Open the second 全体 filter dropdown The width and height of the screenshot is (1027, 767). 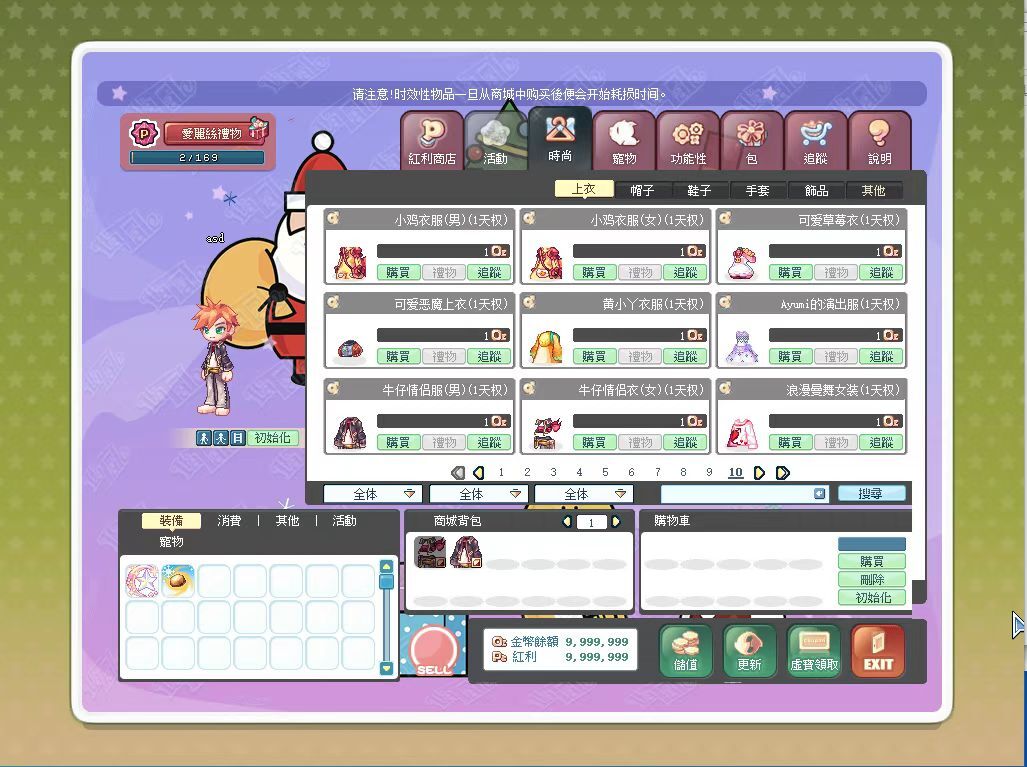click(x=478, y=494)
